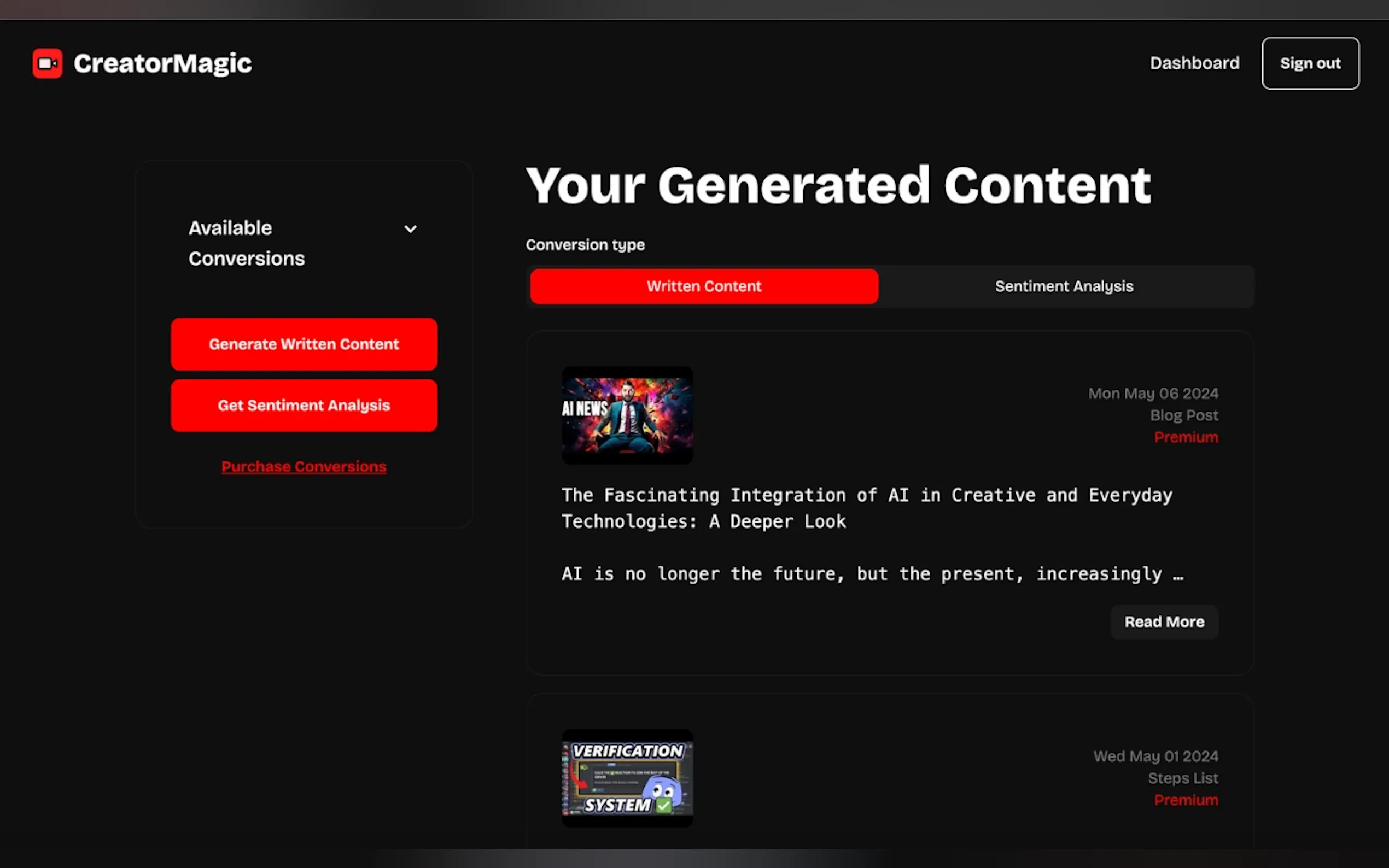Switch to the Sentiment Analysis tab
This screenshot has width=1389, height=868.
coord(1064,286)
